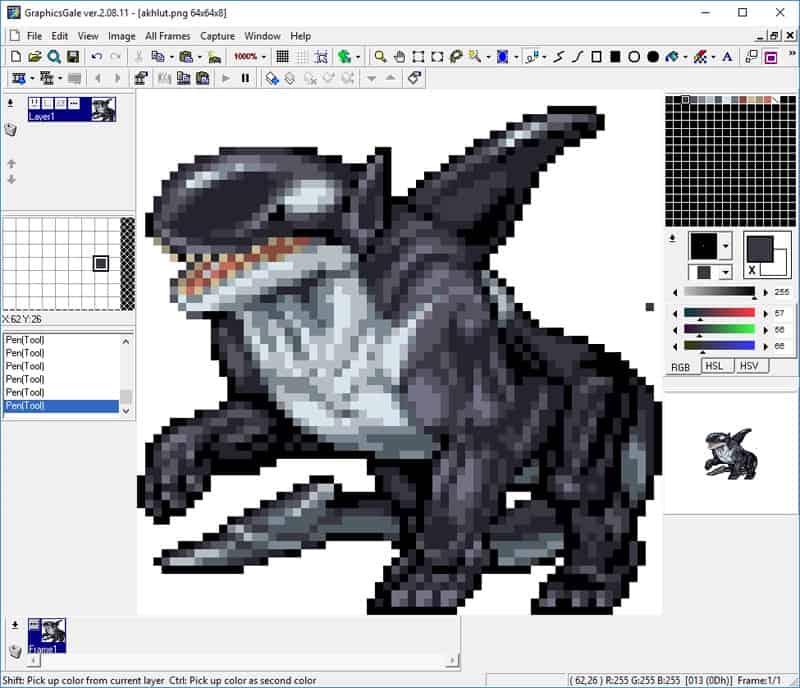This screenshot has width=800, height=688.
Task: Toggle the third layer option box on Layer1
Action: [61, 104]
